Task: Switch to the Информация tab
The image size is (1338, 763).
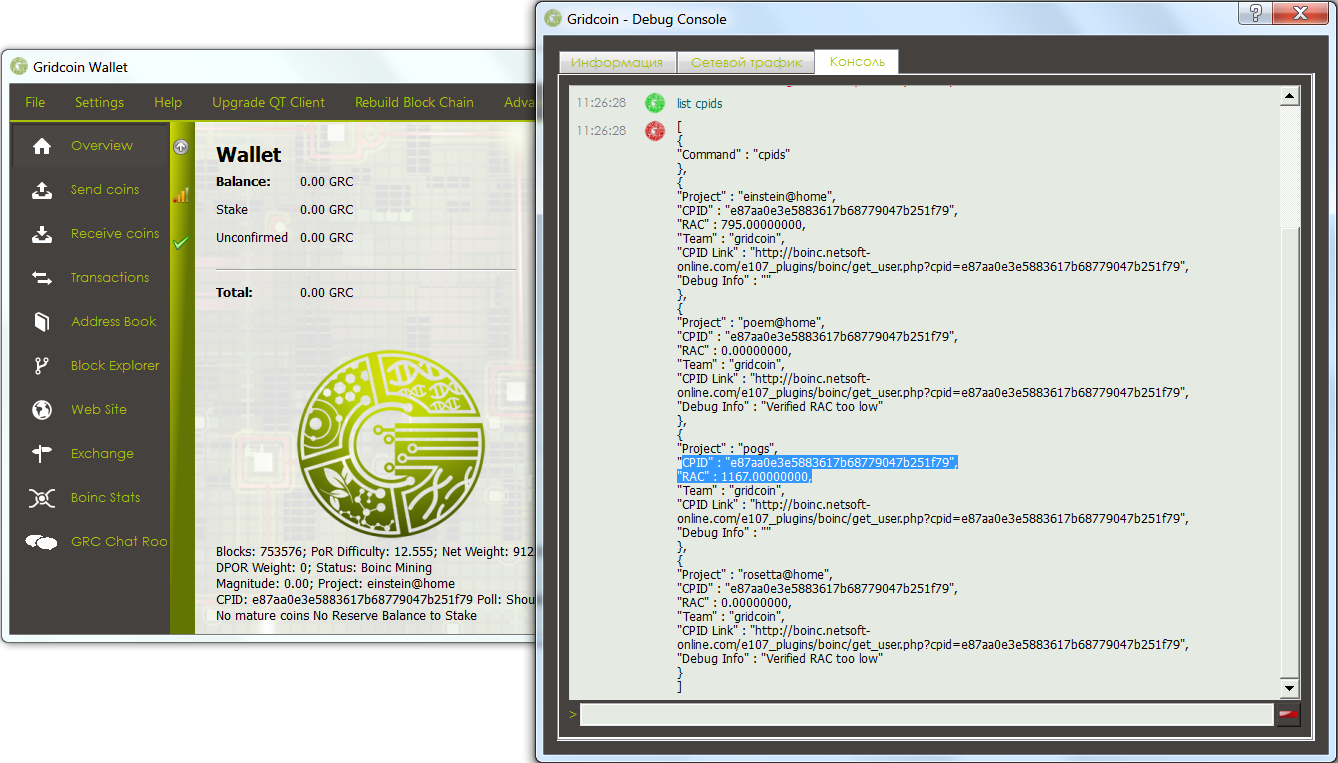Action: tap(617, 62)
